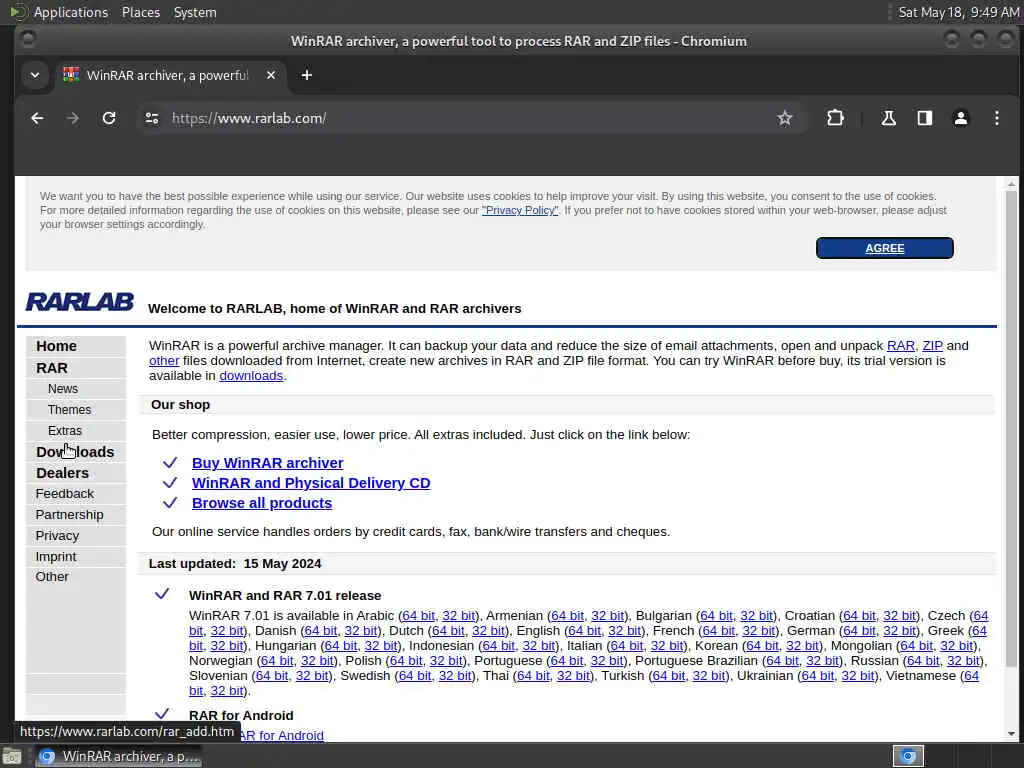The image size is (1024, 768).
Task: Click the show desktop icon in taskbar
Action: click(x=12, y=756)
